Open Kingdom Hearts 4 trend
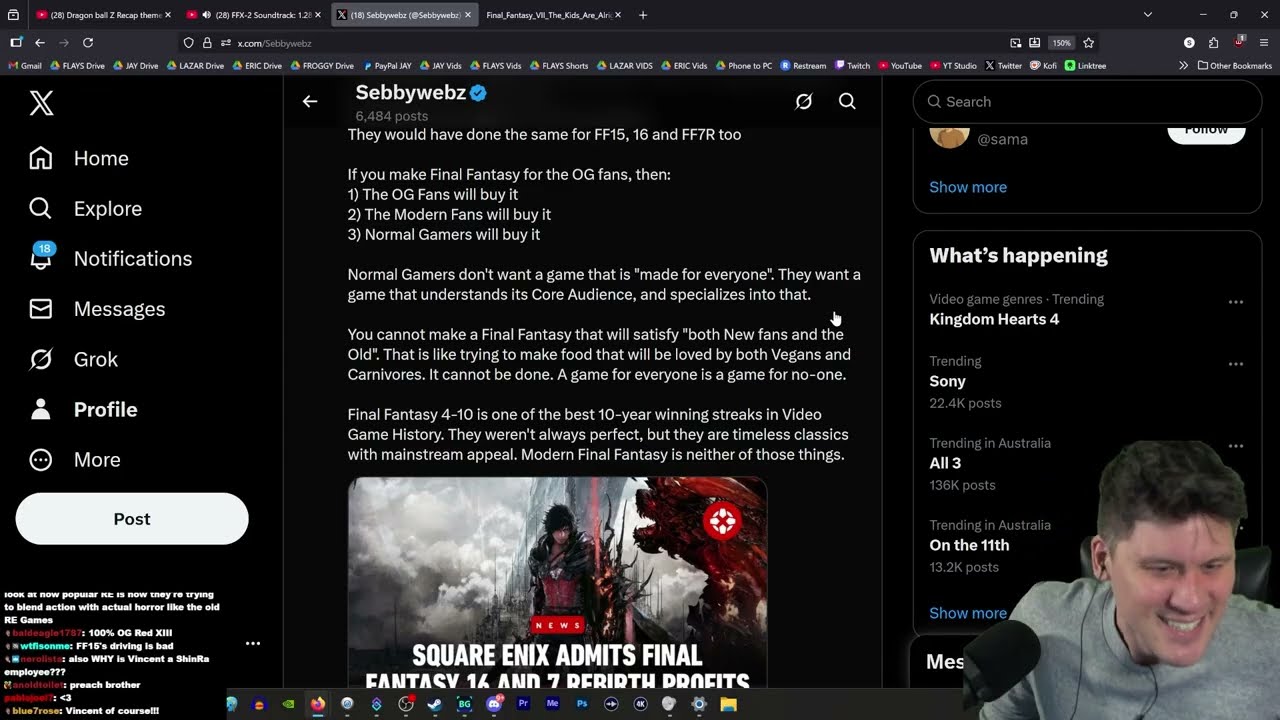 tap(994, 319)
